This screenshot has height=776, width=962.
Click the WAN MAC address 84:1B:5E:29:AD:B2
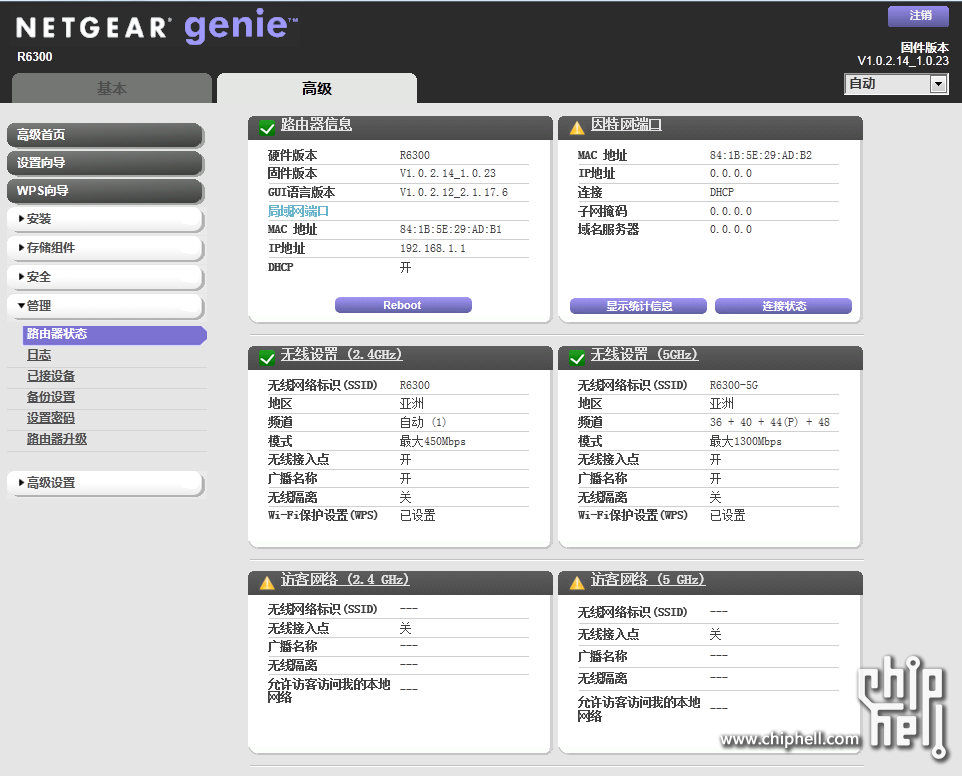click(x=761, y=155)
